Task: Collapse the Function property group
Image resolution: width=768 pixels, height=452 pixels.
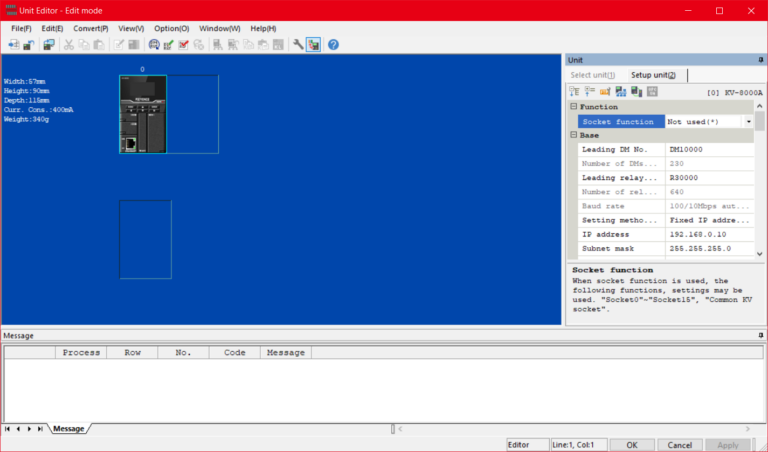Action: [573, 107]
